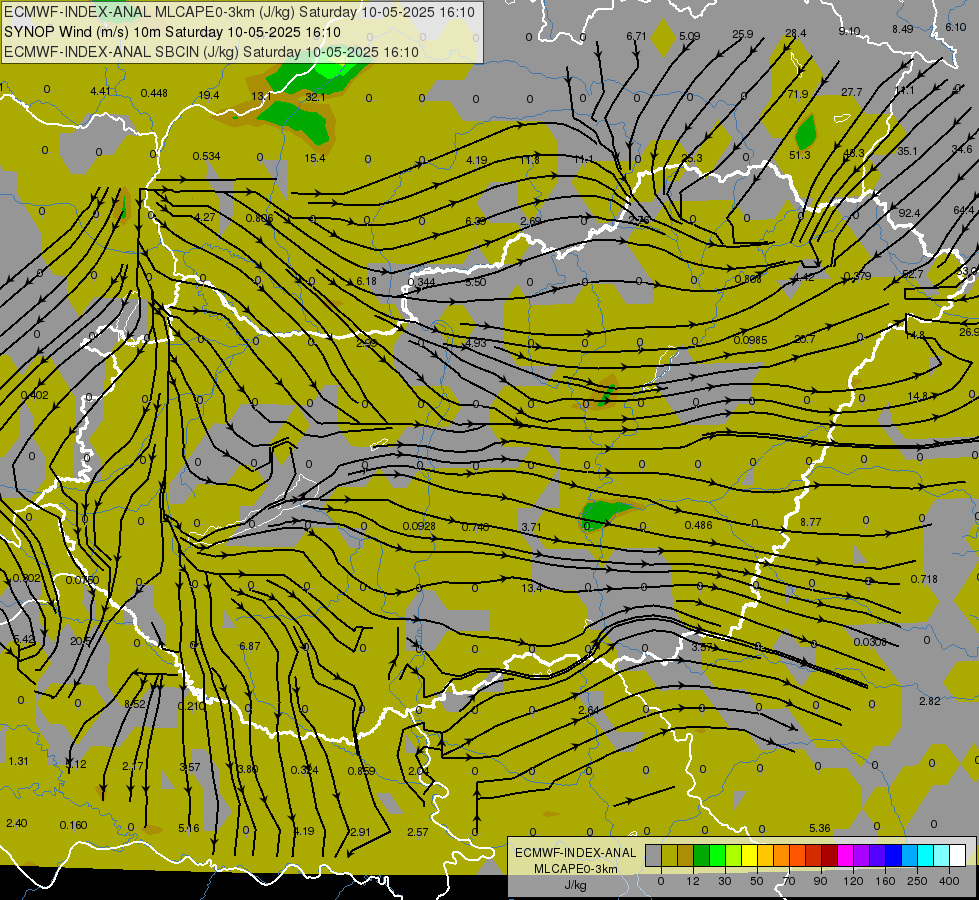Pick the pure yellow legend swatch
This screenshot has width=979, height=900.
coord(749,855)
